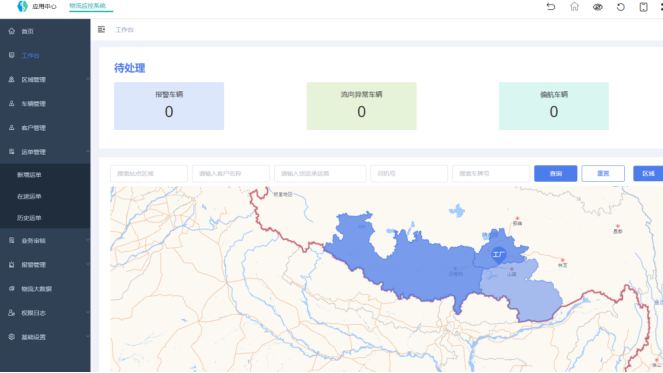This screenshot has width=663, height=373.
Task: Click the blue 查询 search button
Action: 556,173
